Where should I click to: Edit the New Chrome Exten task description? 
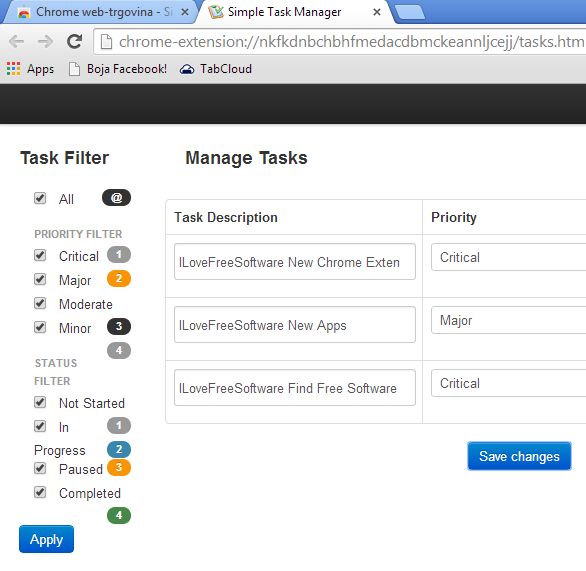tap(294, 262)
